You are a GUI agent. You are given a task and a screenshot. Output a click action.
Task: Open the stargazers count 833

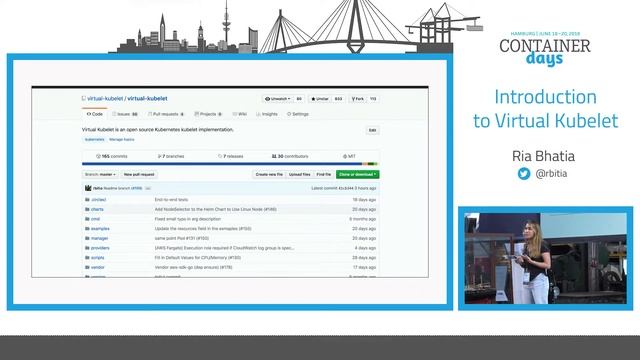(338, 99)
